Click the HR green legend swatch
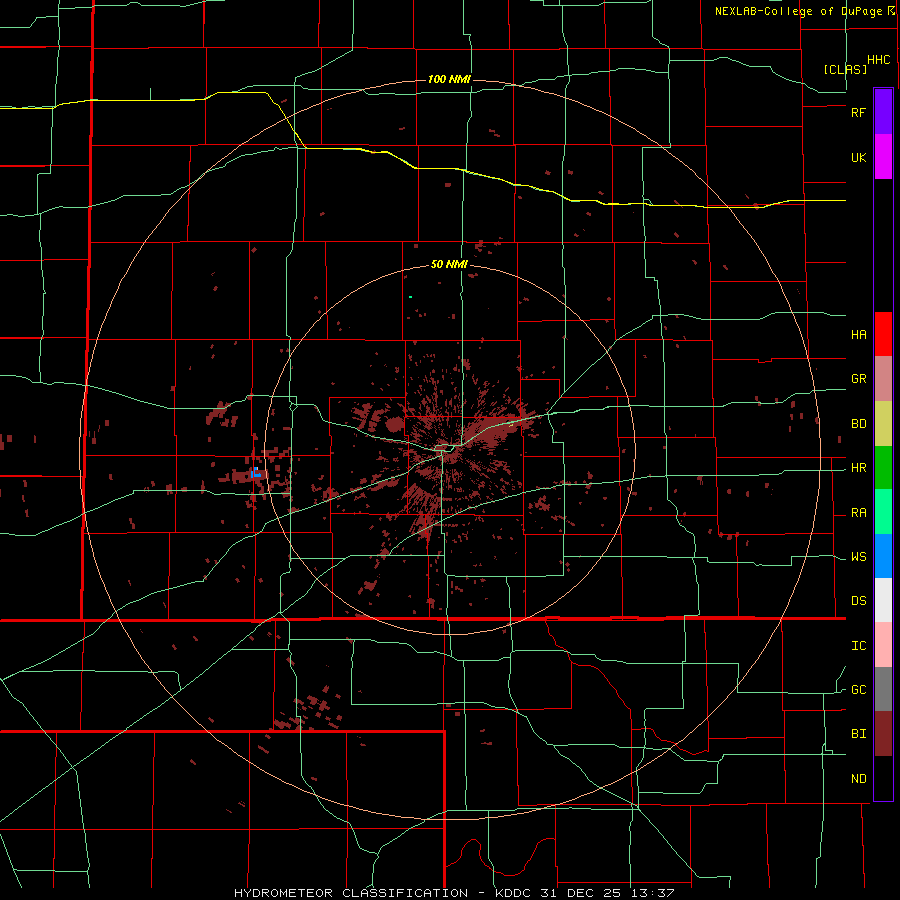This screenshot has height=900, width=900. point(883,468)
